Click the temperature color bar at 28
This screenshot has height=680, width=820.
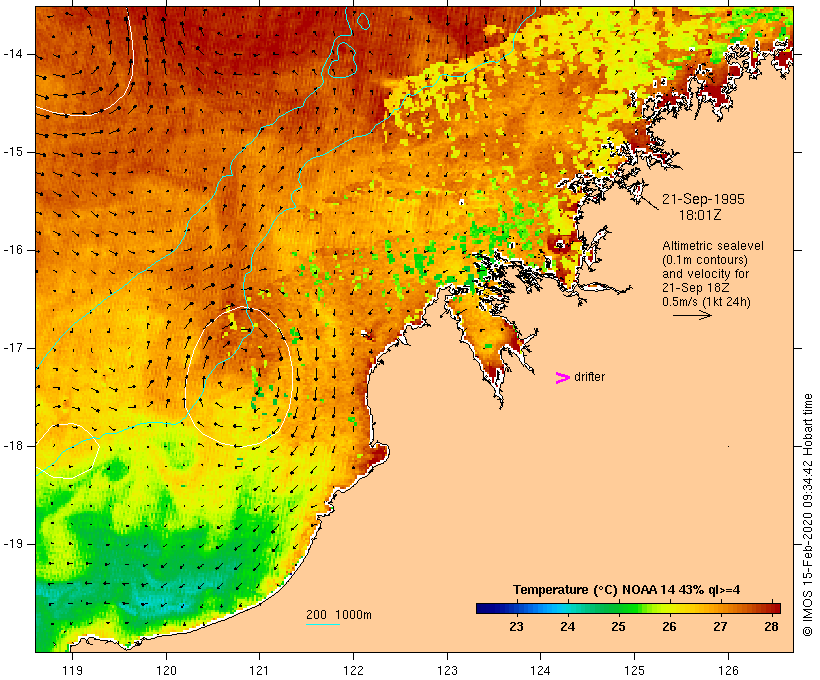[771, 608]
